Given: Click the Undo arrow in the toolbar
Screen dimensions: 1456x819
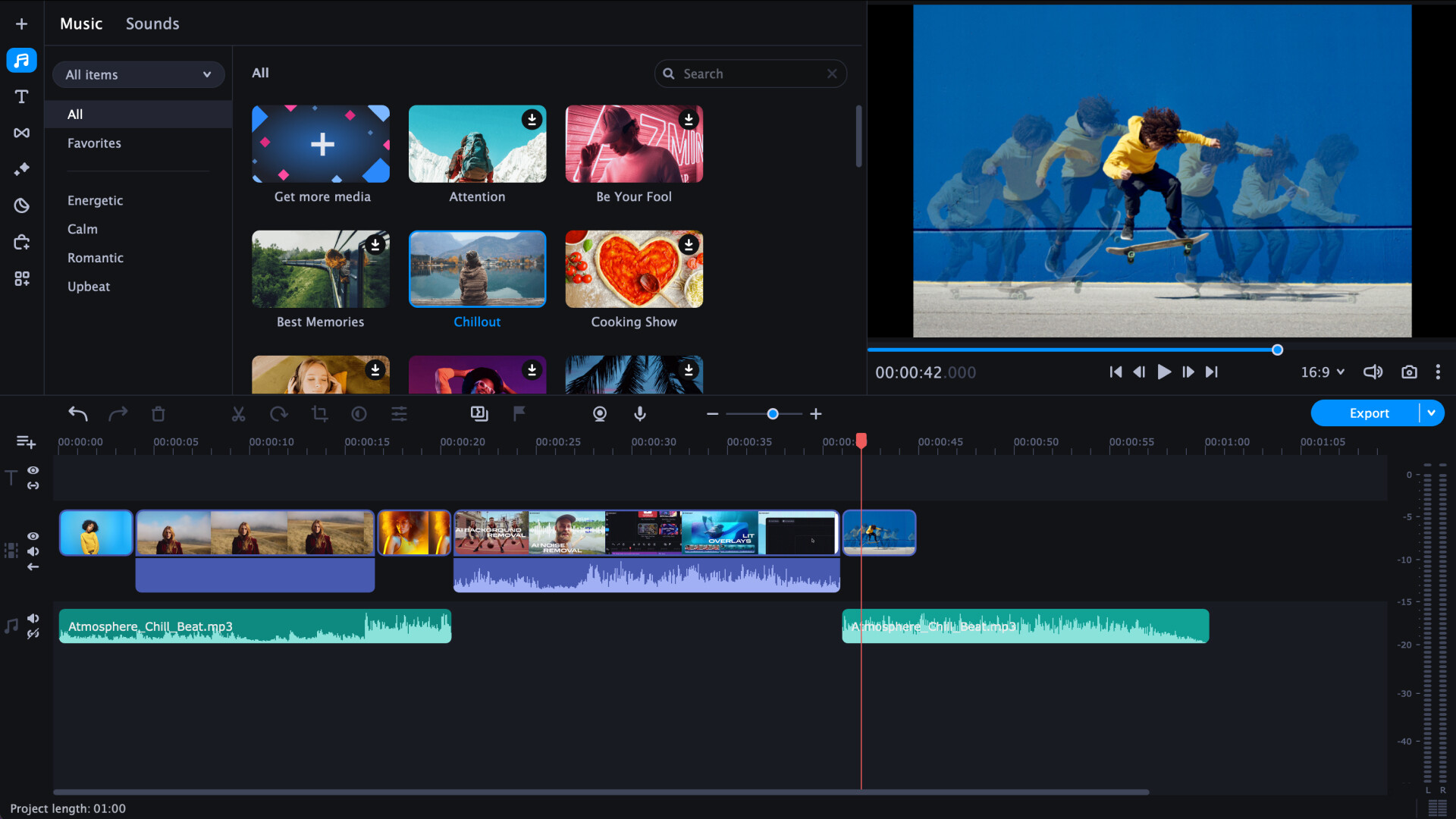Looking at the screenshot, I should pyautogui.click(x=78, y=414).
